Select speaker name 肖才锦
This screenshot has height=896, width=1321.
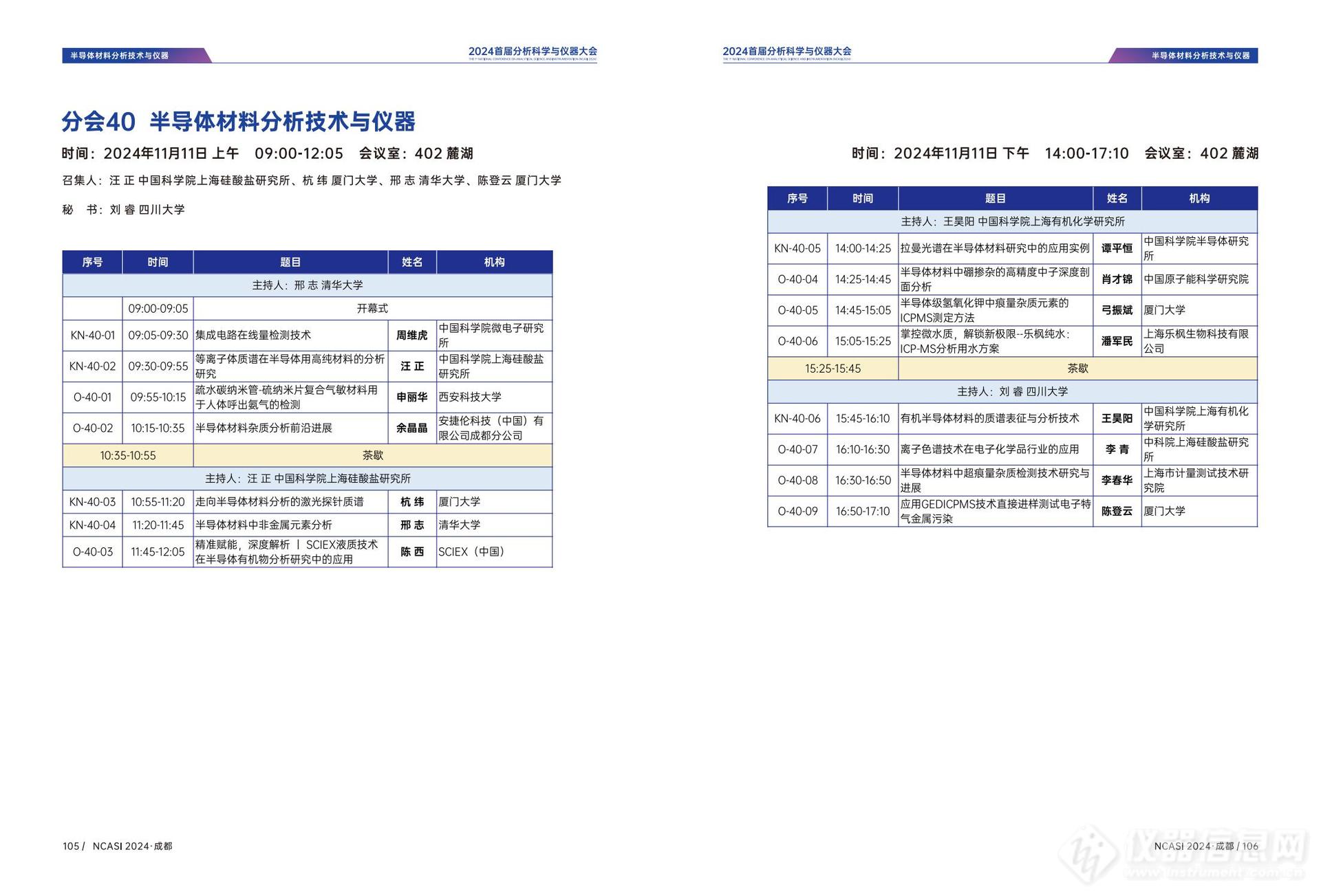click(1117, 279)
